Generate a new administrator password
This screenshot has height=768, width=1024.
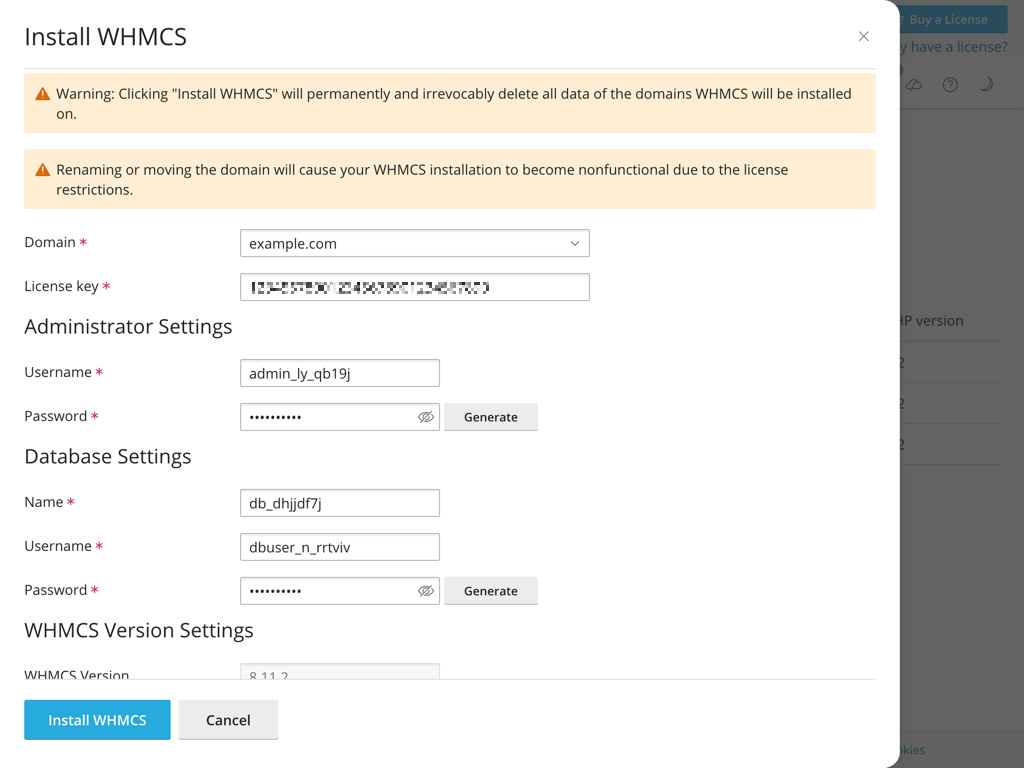(490, 417)
